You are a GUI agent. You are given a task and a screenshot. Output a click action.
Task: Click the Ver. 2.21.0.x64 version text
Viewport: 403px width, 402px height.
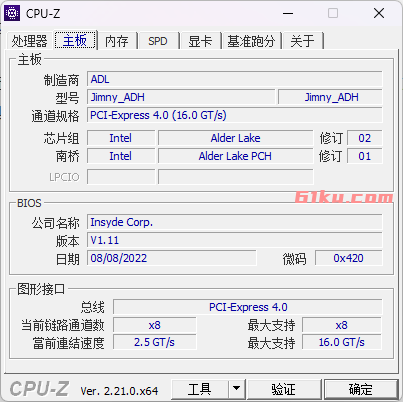coord(119,391)
